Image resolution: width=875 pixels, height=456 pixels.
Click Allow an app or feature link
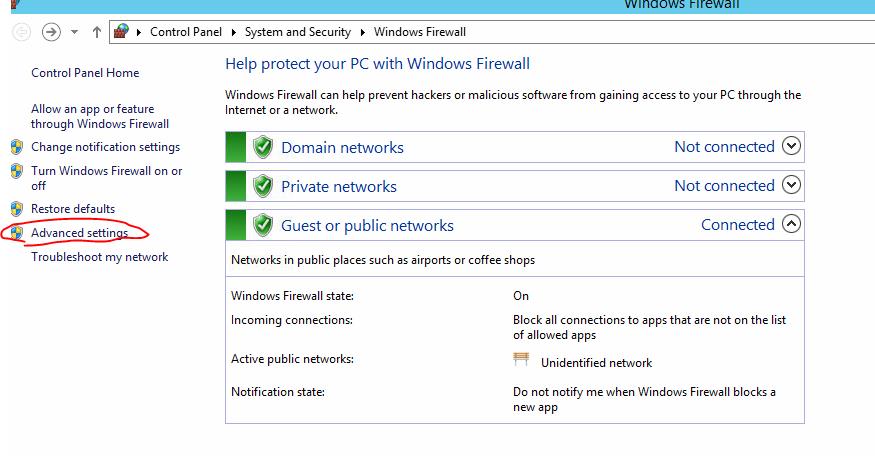[x=100, y=116]
